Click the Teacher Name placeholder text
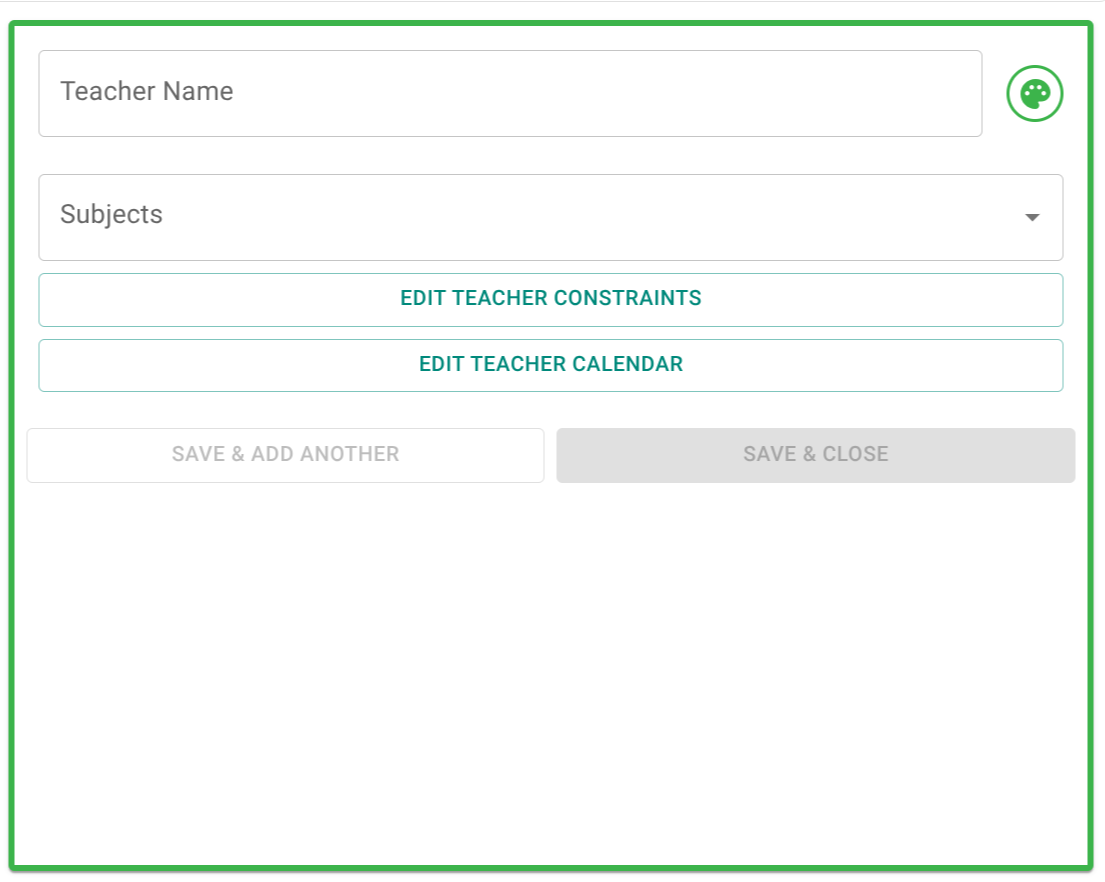Viewport: 1105px width, 882px height. [147, 92]
